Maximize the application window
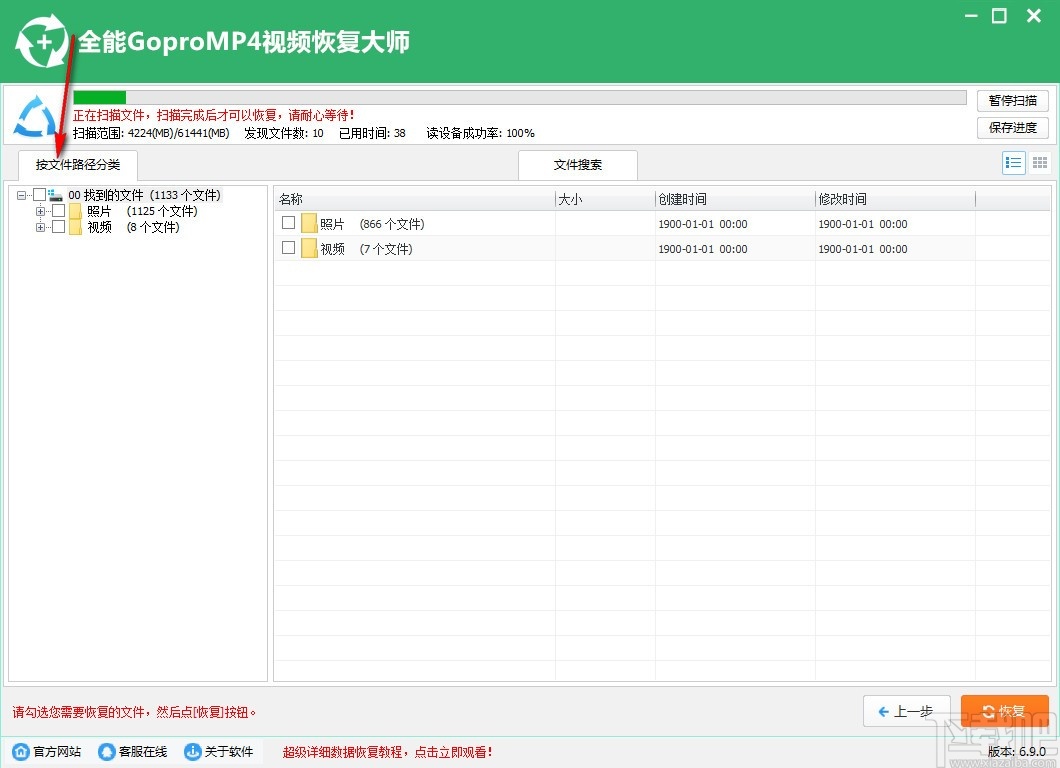The height and width of the screenshot is (768, 1060). pyautogui.click(x=999, y=16)
